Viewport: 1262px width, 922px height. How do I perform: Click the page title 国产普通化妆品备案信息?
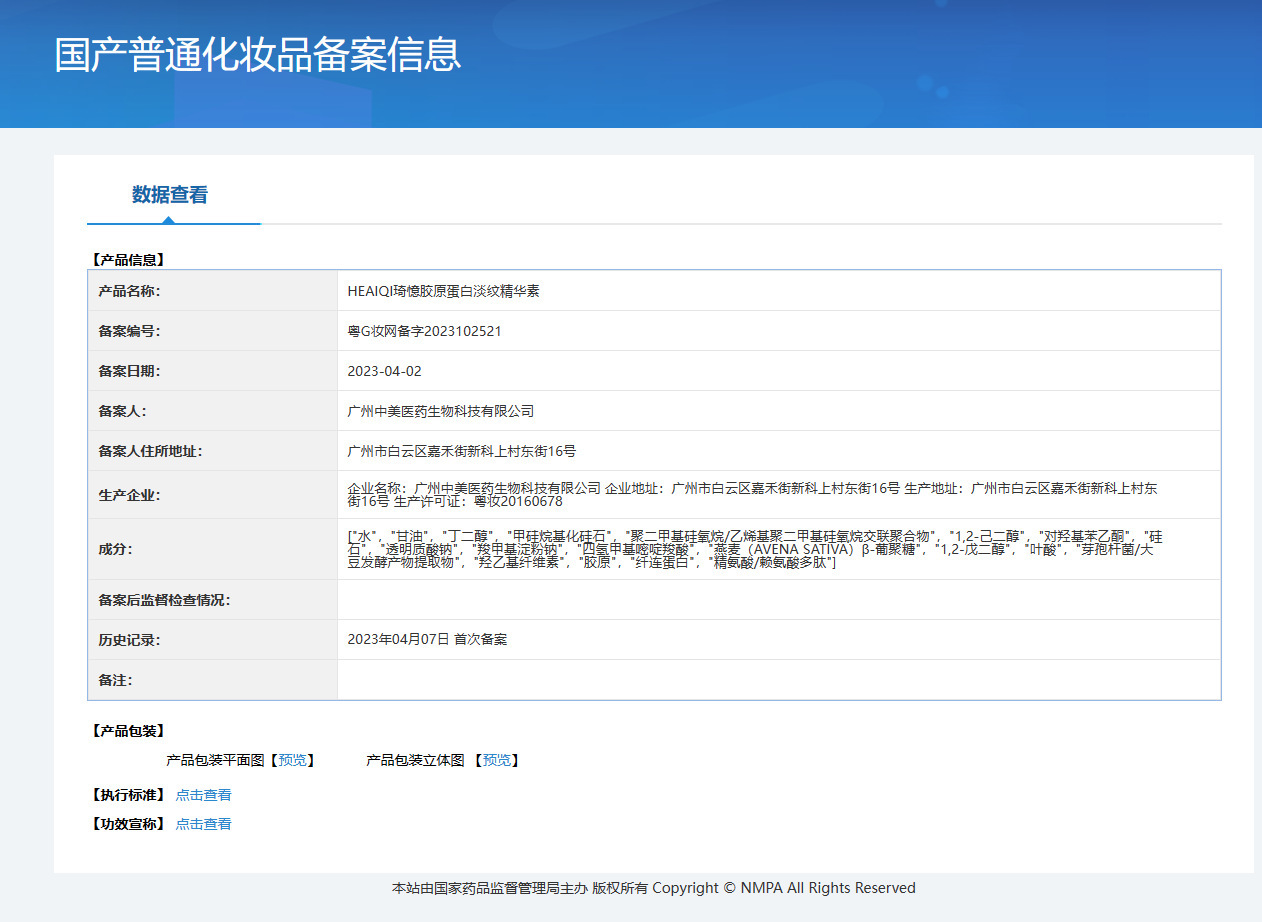(x=258, y=55)
